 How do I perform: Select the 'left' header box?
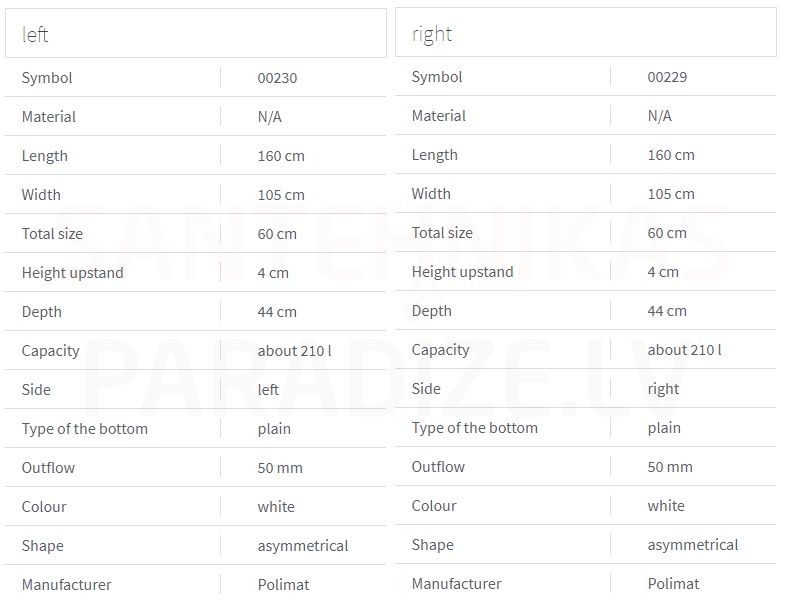click(x=196, y=34)
